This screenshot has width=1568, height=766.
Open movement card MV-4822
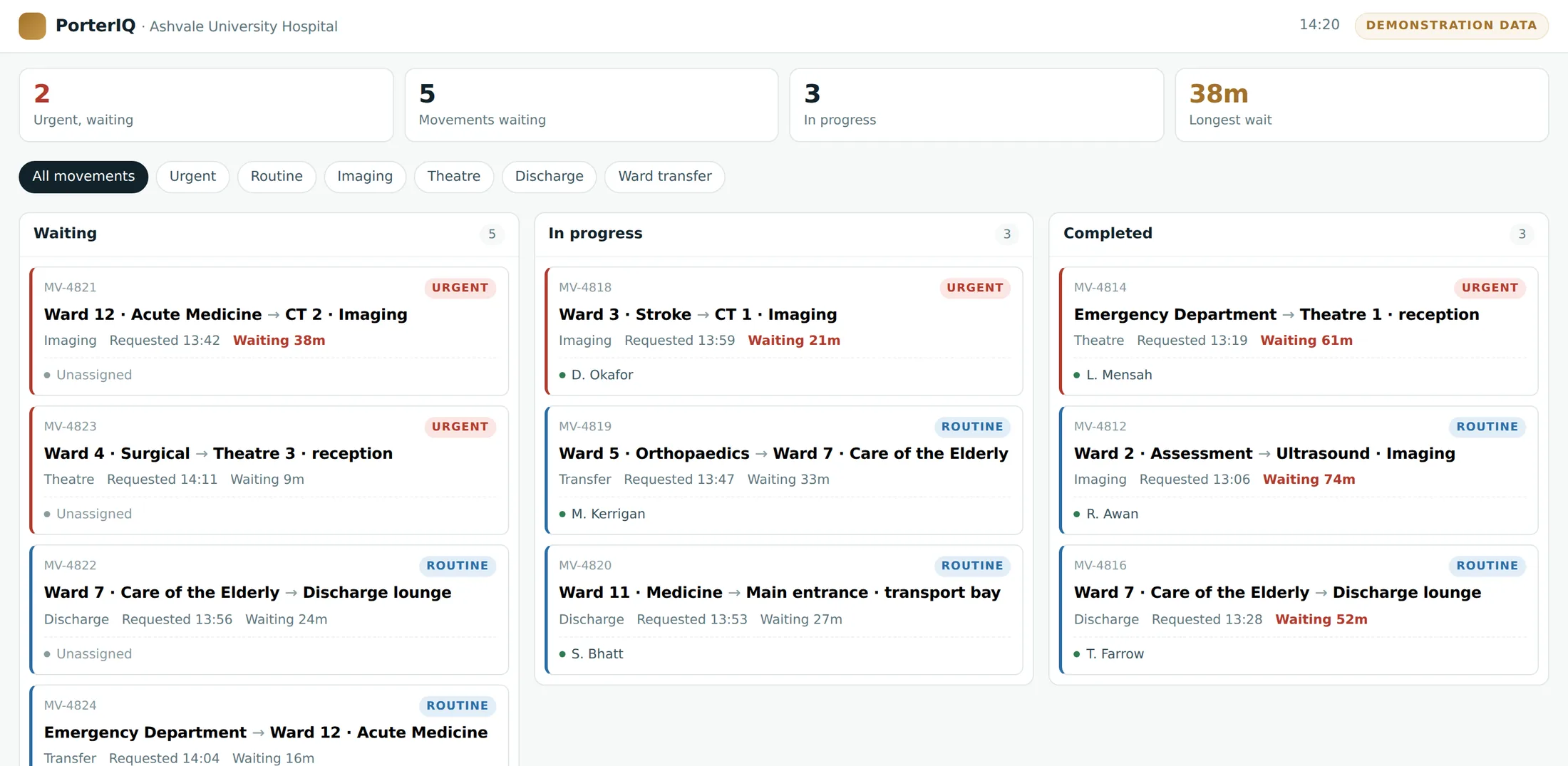pos(269,610)
